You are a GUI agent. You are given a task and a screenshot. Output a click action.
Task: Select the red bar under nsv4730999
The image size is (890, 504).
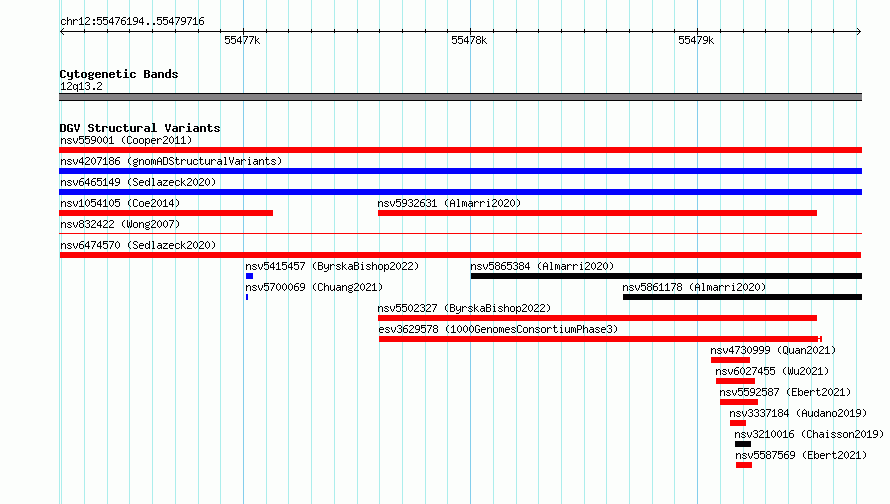click(731, 360)
